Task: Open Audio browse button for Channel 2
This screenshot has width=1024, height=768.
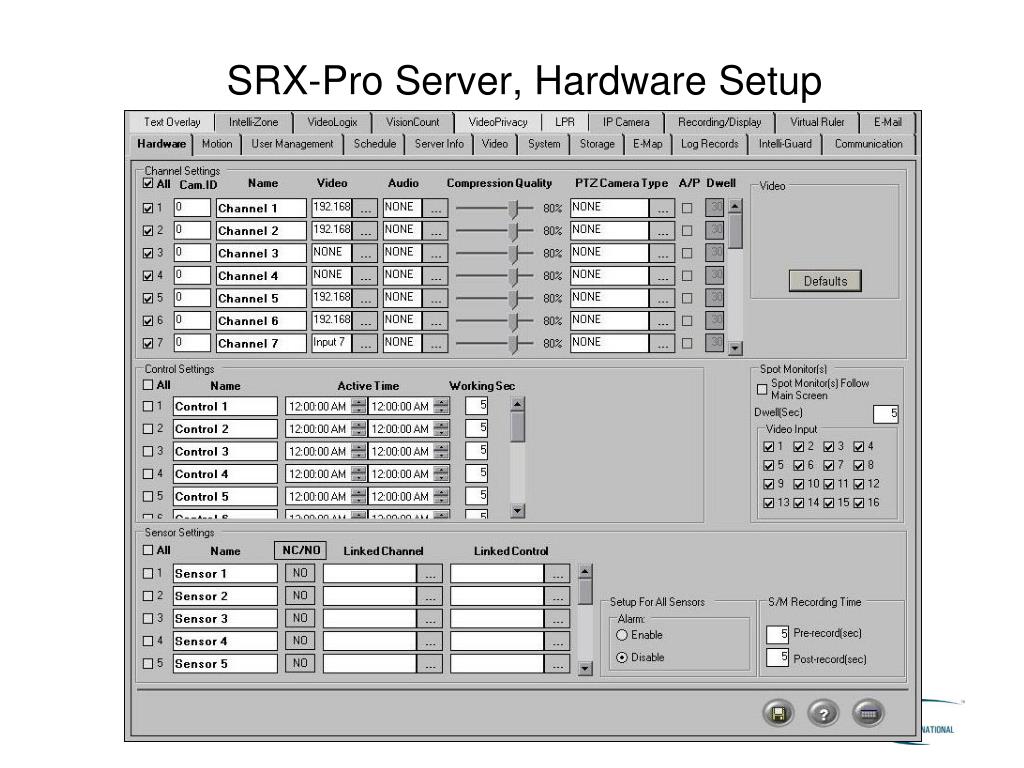Action: pos(436,231)
